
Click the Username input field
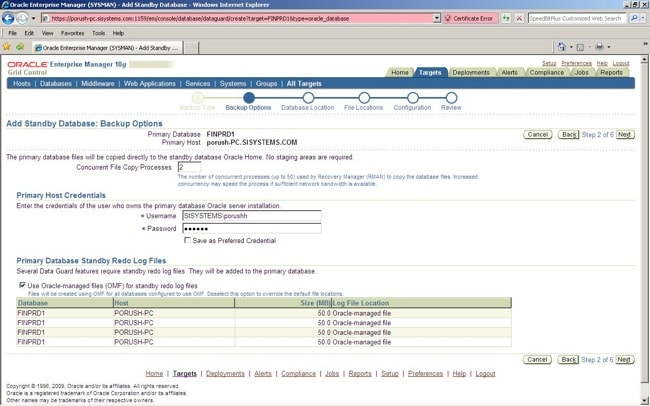tap(252, 216)
